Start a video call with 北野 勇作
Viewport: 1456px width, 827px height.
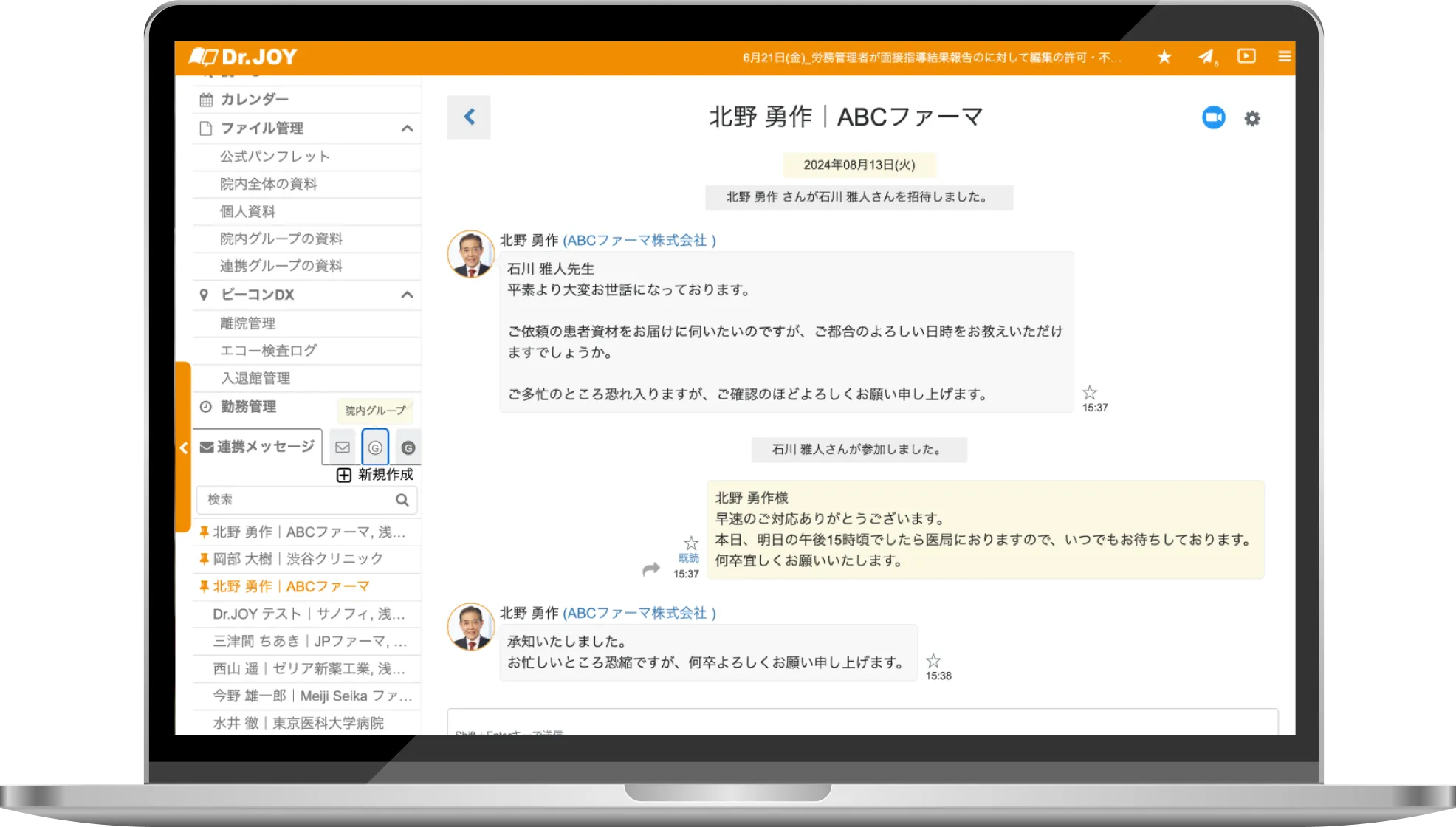point(1213,118)
